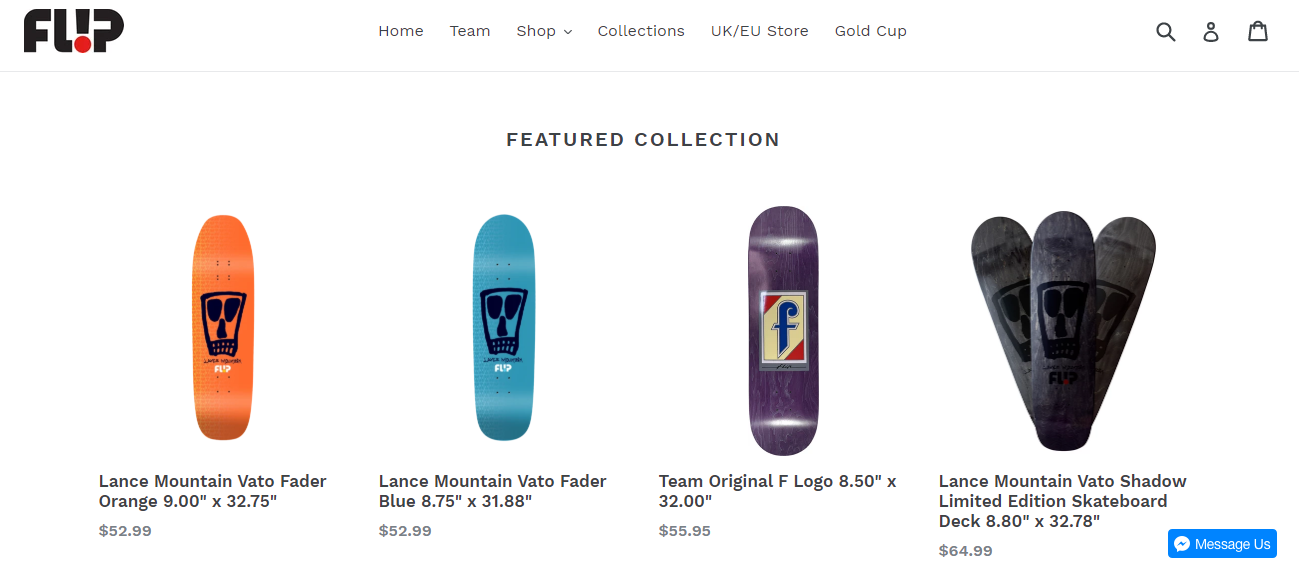Screen dimensions: 1299x579
Task: Click the Flip logo in header
Action: (x=74, y=31)
